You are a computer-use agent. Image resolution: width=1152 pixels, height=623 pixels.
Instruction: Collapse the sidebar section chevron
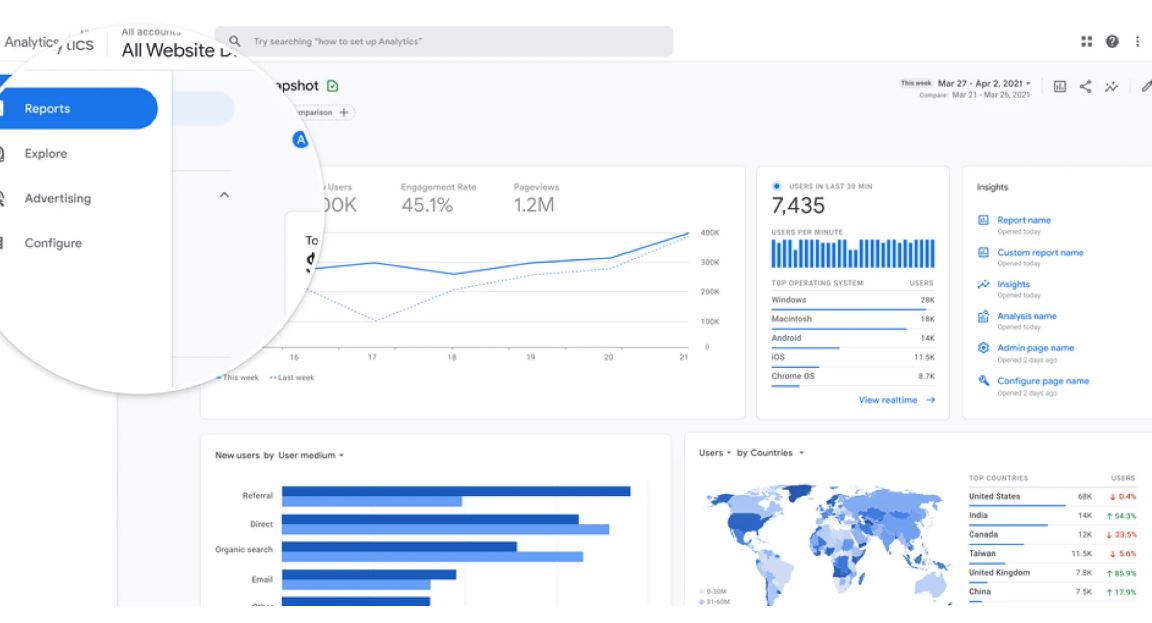click(x=224, y=194)
